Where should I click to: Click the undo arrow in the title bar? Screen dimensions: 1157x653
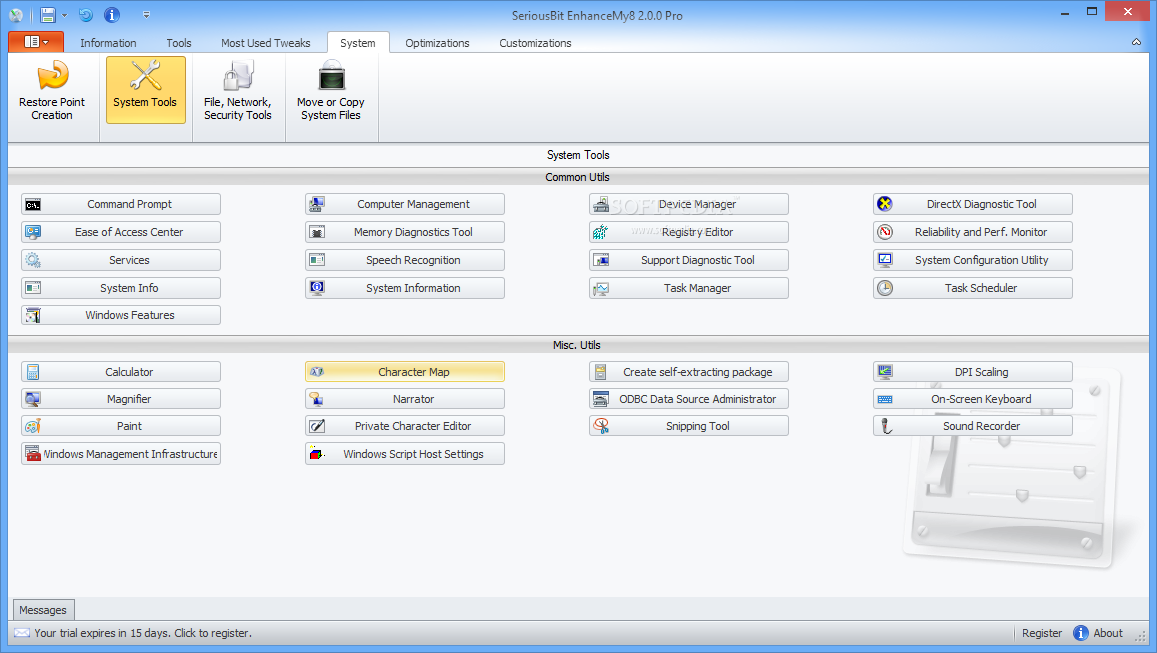(86, 15)
